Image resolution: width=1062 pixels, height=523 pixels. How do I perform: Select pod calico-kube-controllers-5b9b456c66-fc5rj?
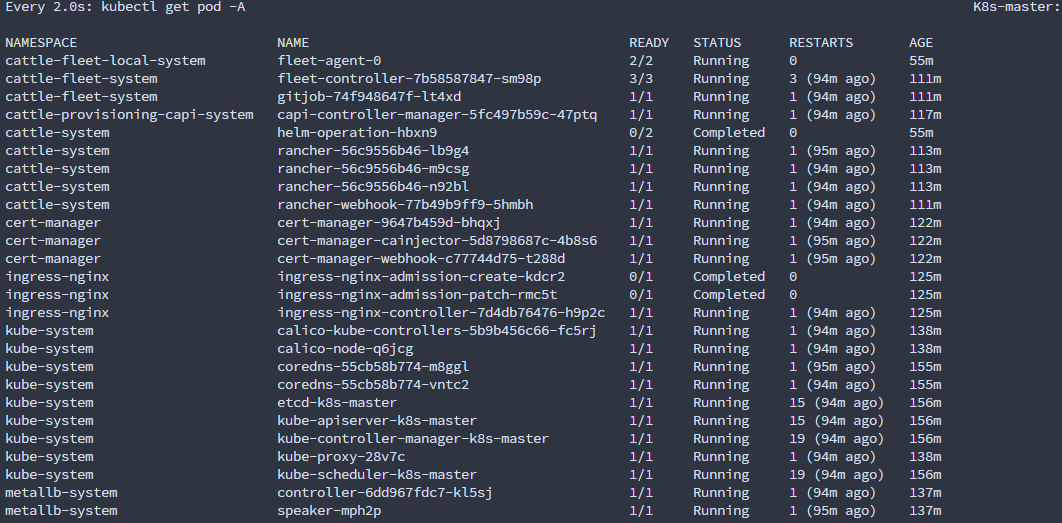pyautogui.click(x=438, y=331)
